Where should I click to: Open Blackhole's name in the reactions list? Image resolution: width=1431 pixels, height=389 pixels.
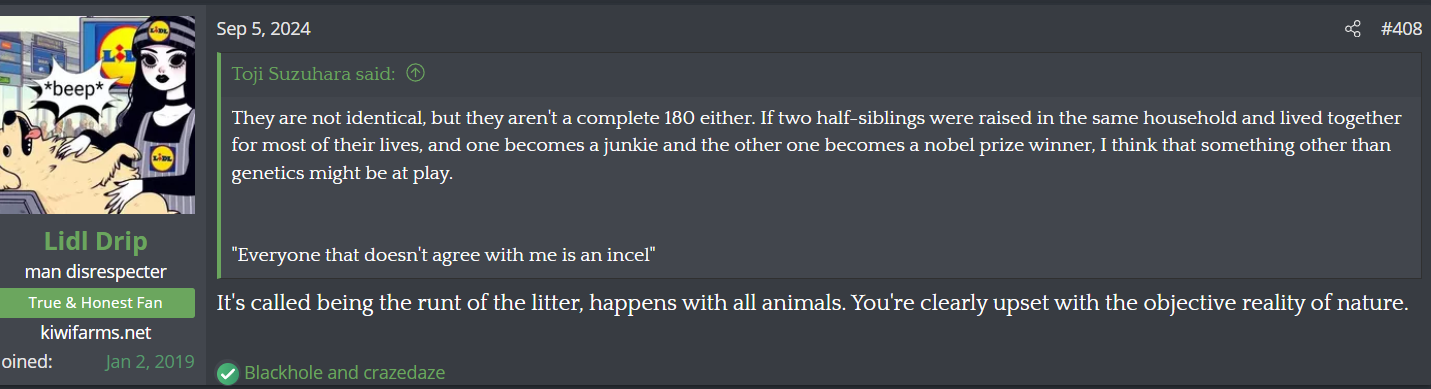[x=285, y=373]
